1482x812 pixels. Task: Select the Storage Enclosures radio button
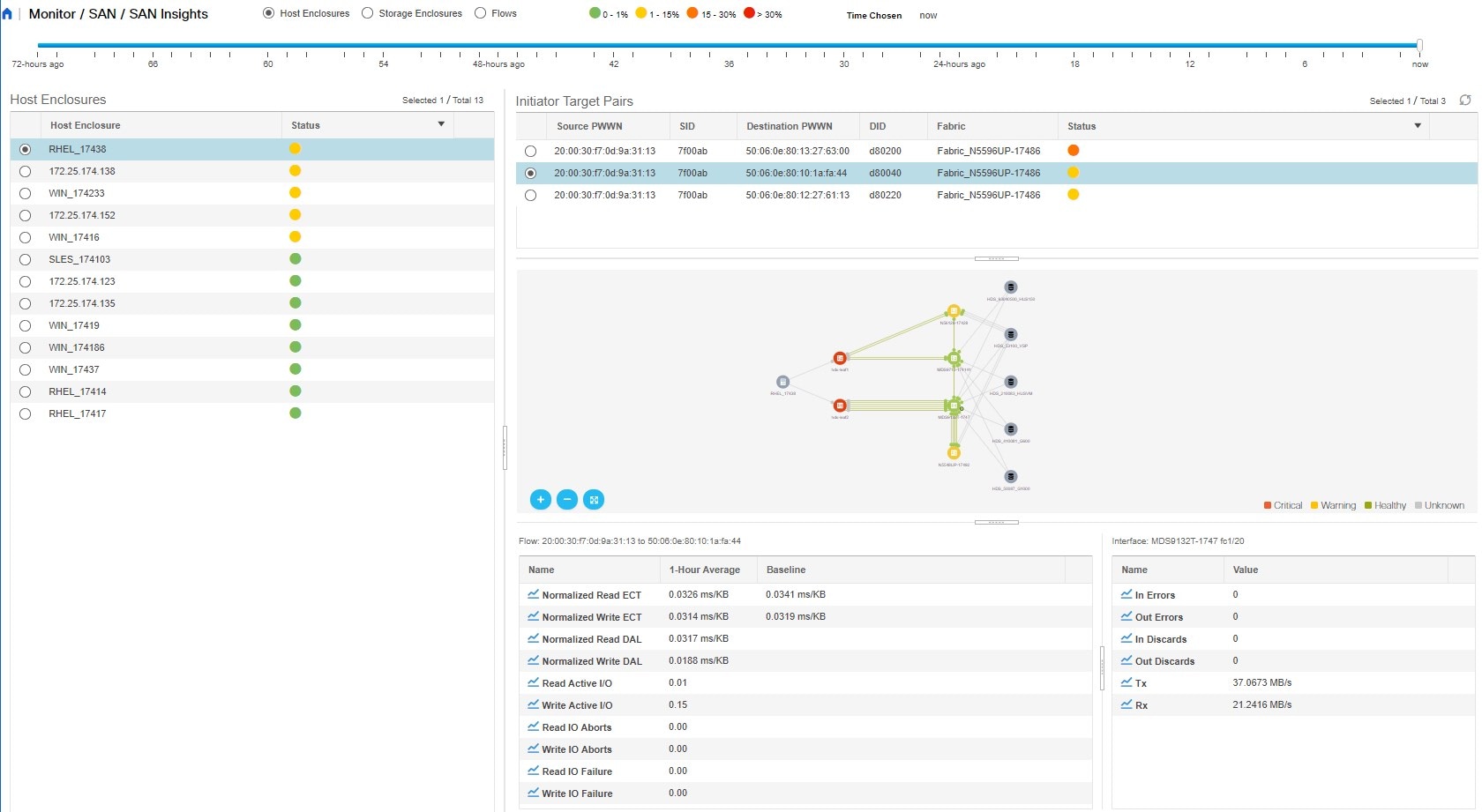pos(366,12)
